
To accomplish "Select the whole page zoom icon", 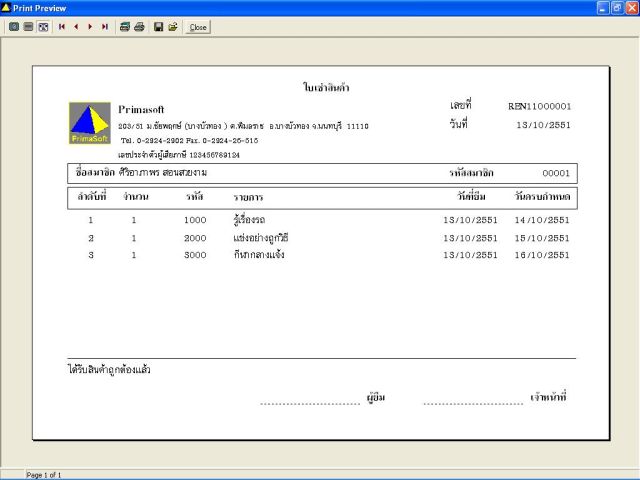I will tap(14, 27).
